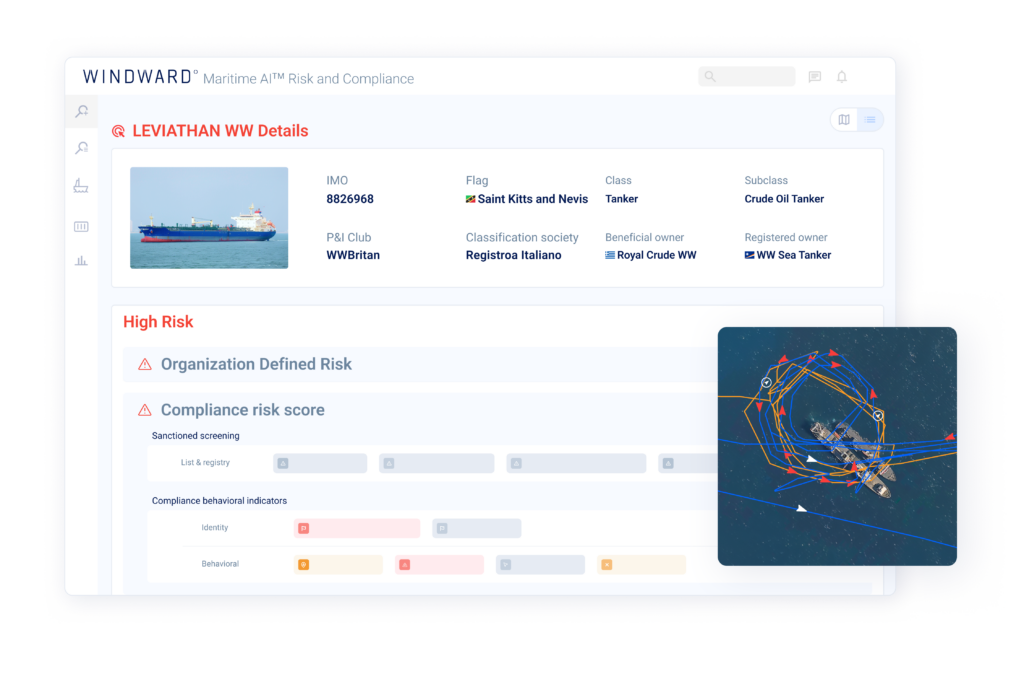Screen dimensions: 1024x684
Task: Click the ship icon in the left sidebar
Action: [82, 185]
